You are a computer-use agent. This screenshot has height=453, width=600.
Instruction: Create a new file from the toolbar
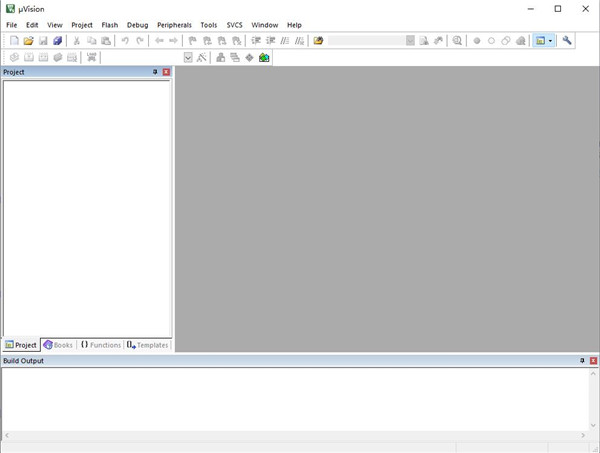point(14,41)
